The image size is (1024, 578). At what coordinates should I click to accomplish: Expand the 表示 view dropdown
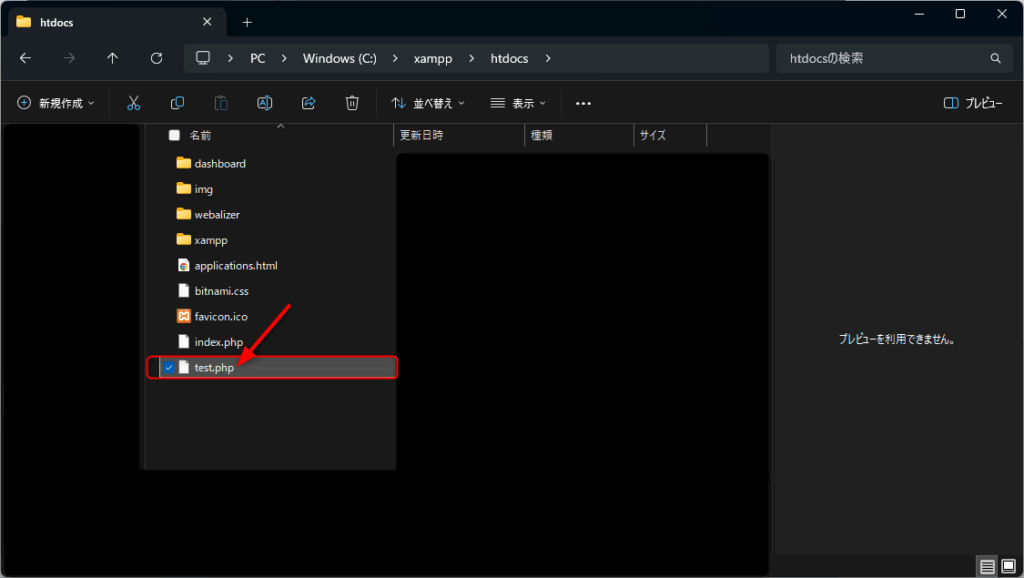[518, 103]
